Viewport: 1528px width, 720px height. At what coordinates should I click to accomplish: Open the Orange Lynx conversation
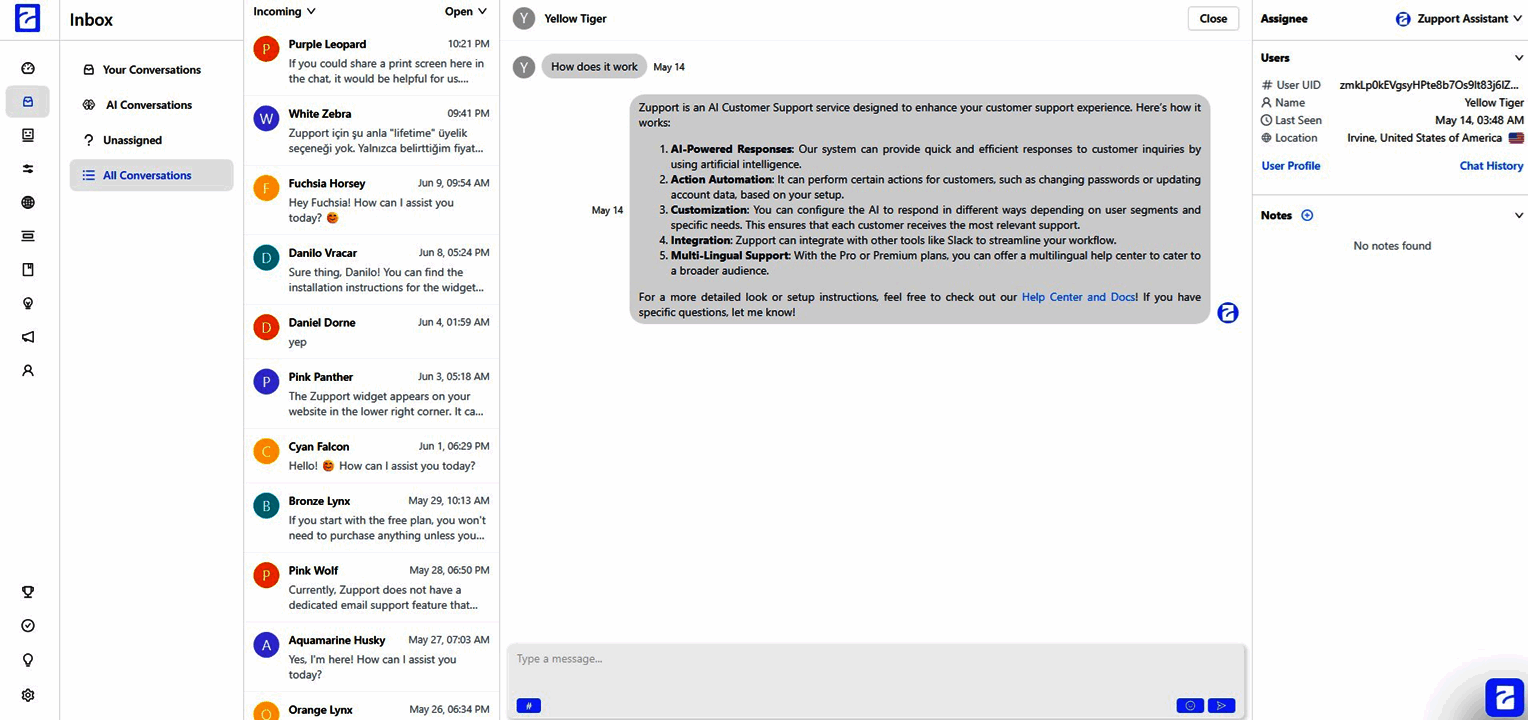pos(371,707)
